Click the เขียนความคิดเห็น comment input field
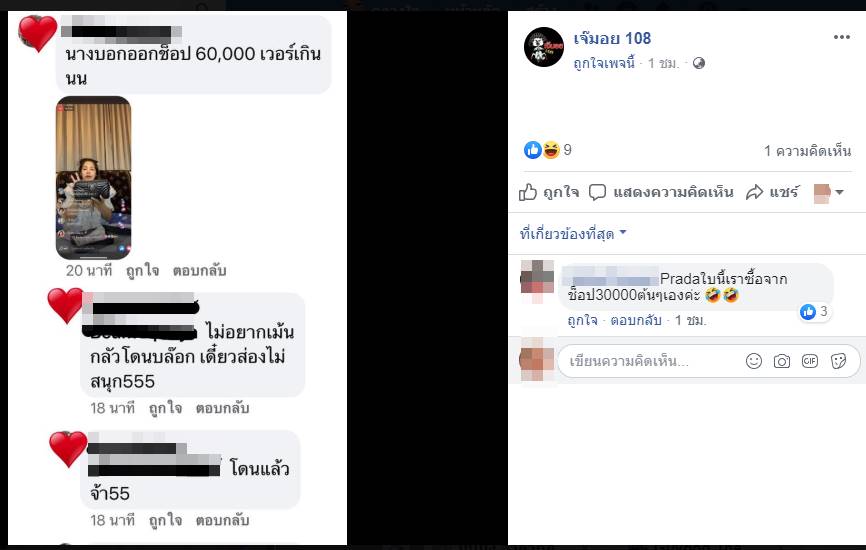Image resolution: width=866 pixels, height=550 pixels. 652,361
